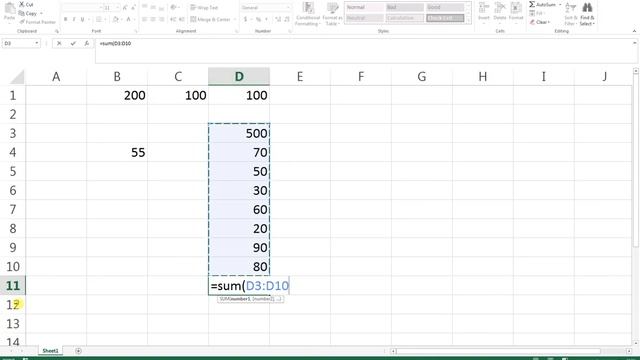Open Format as Table menu
640x360 pixels.
tap(332, 14)
